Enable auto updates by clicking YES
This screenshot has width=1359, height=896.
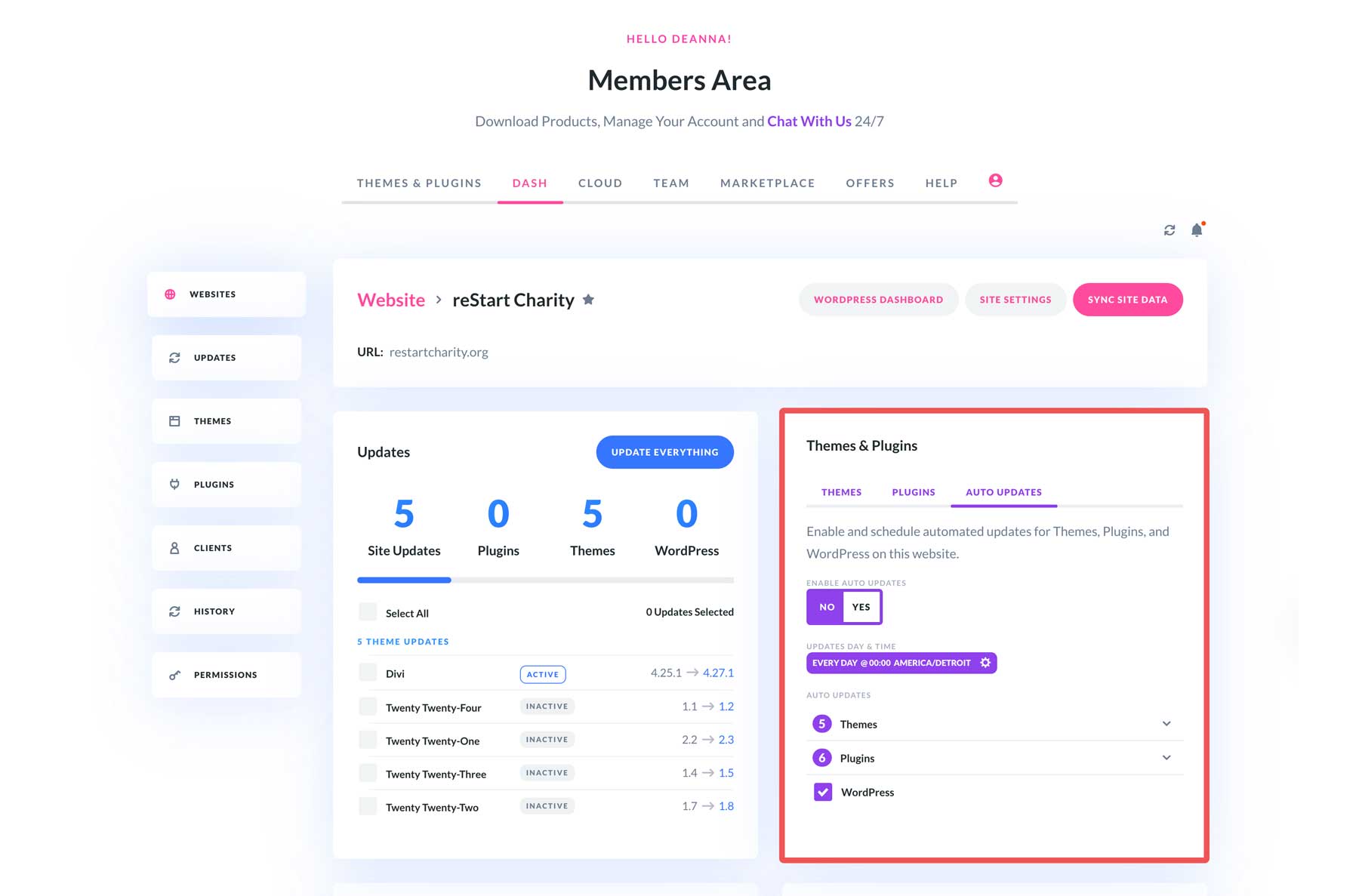tap(861, 607)
